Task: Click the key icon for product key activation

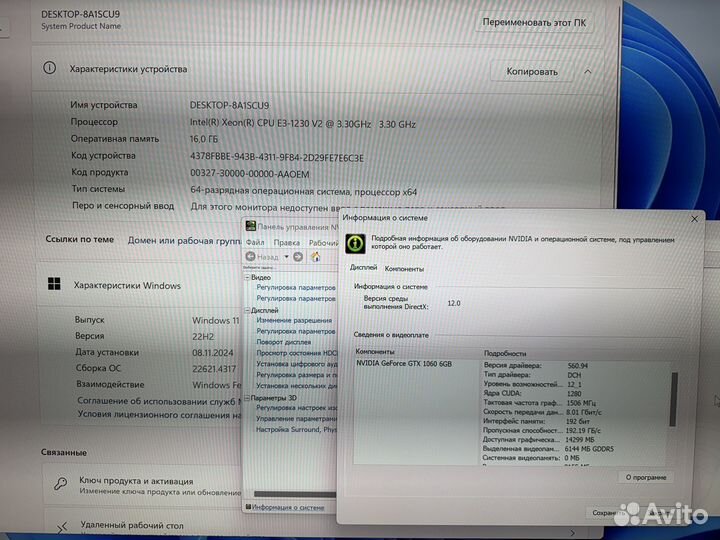Action: pos(60,484)
